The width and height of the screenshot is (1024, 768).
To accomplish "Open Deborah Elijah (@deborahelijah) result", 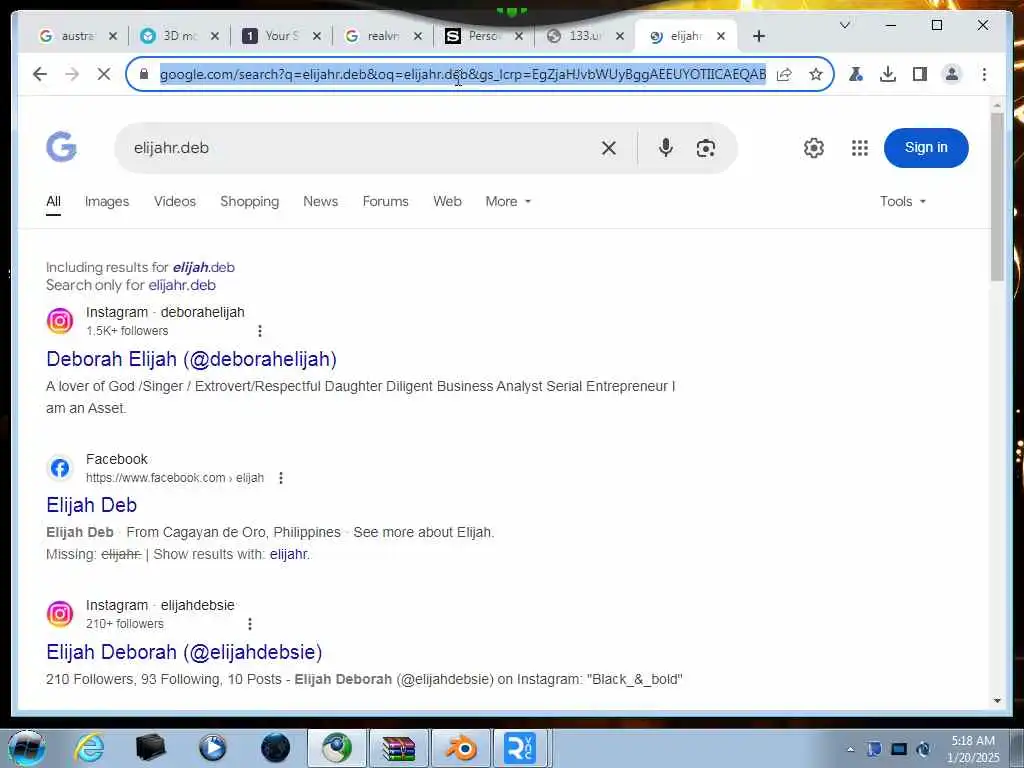I will coord(191,359).
